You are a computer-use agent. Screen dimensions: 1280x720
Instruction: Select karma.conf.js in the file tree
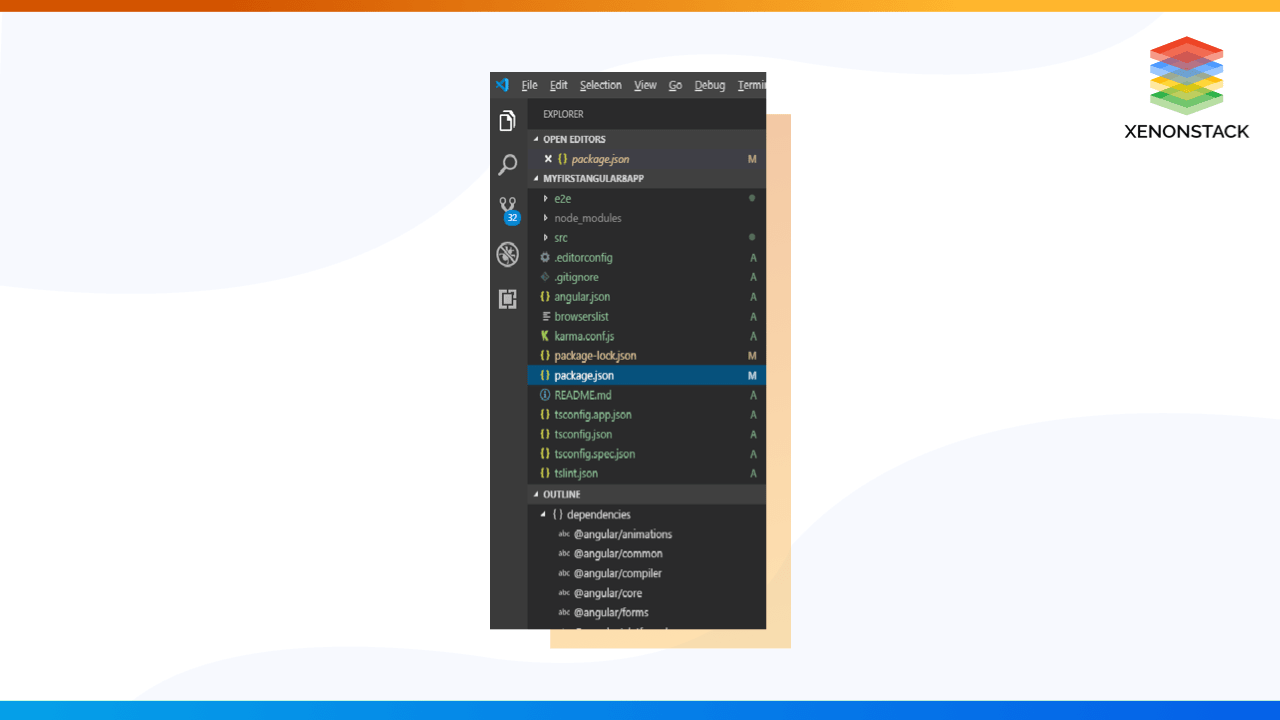584,336
